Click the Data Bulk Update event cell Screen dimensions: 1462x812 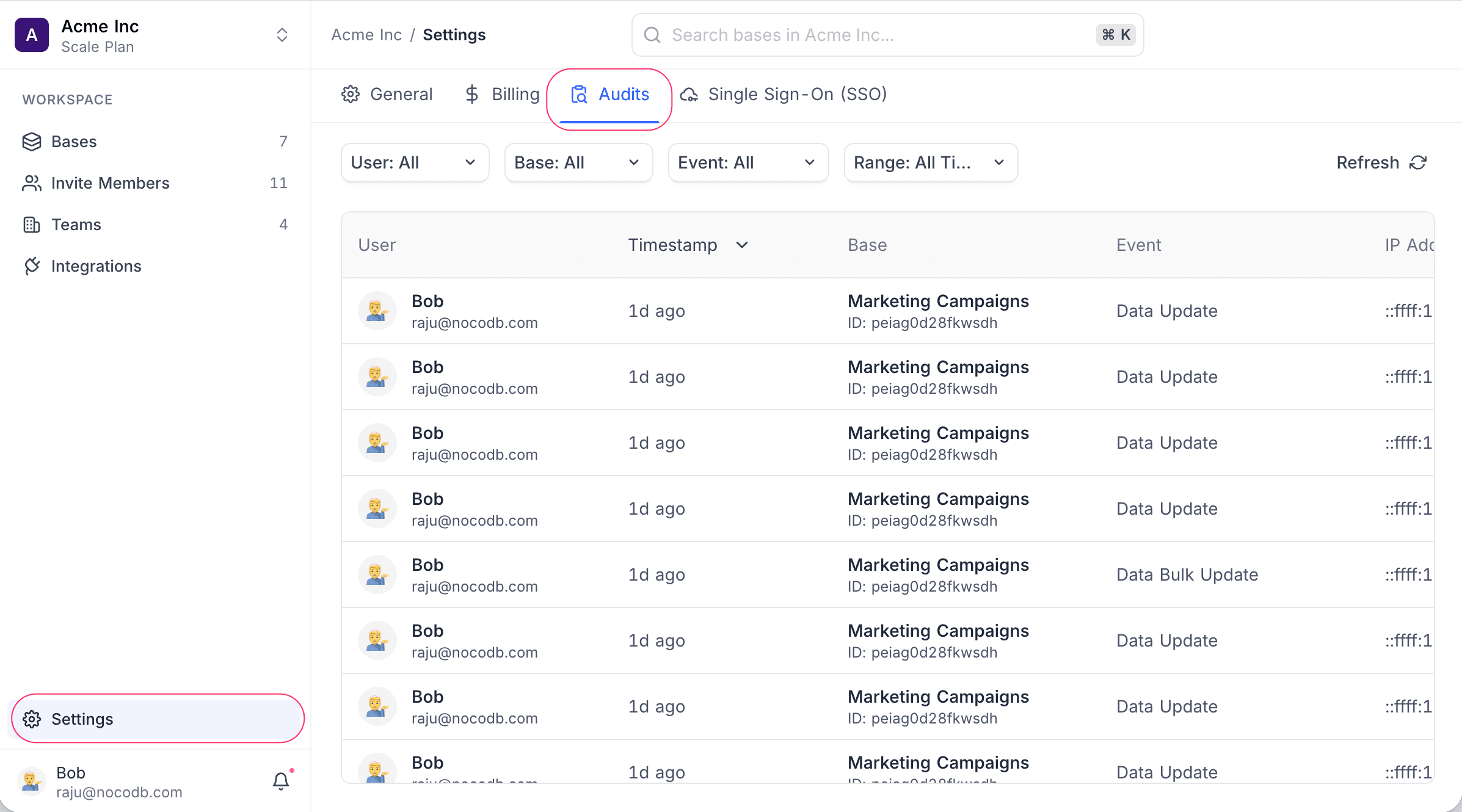[1187, 575]
